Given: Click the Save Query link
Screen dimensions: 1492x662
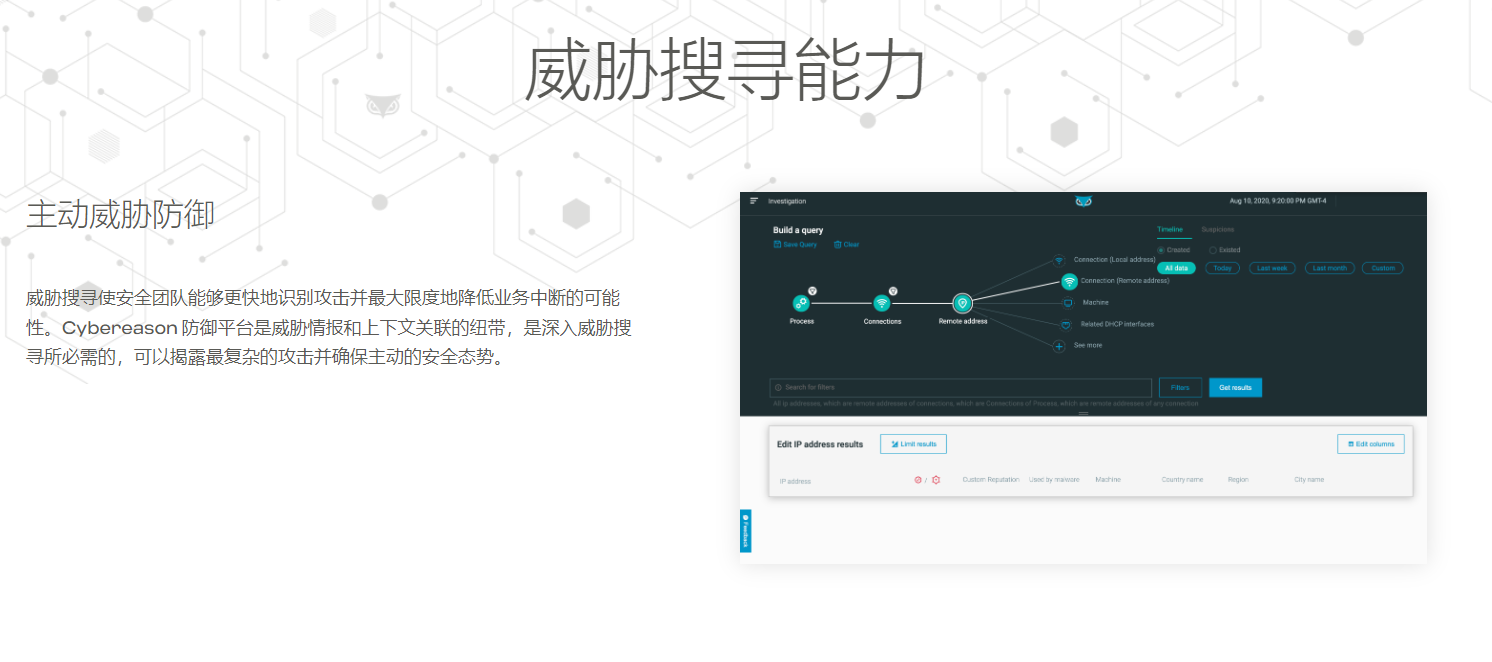Looking at the screenshot, I should coord(795,245).
